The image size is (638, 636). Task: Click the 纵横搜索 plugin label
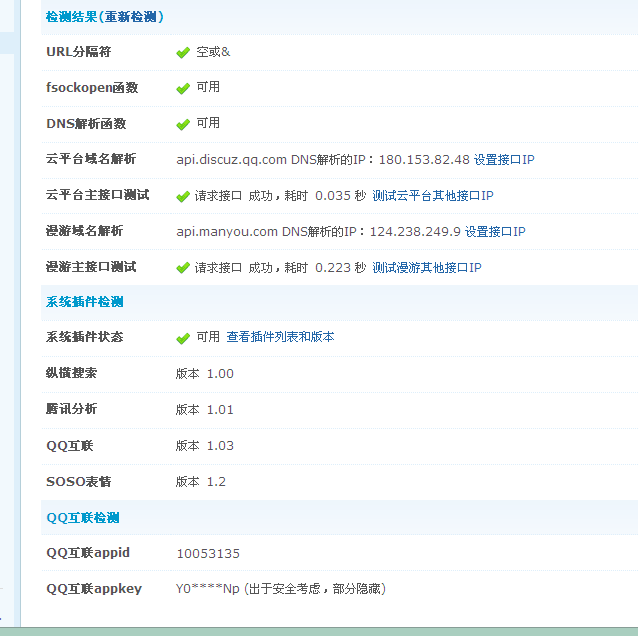coord(72,373)
